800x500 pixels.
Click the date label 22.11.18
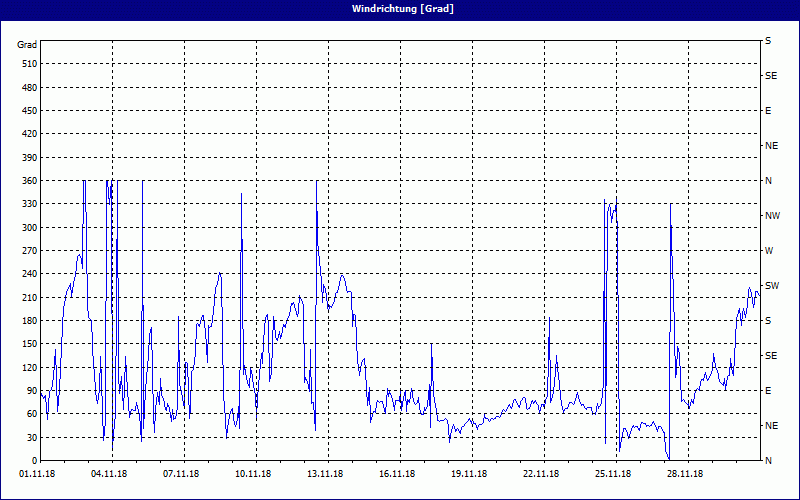(540, 474)
